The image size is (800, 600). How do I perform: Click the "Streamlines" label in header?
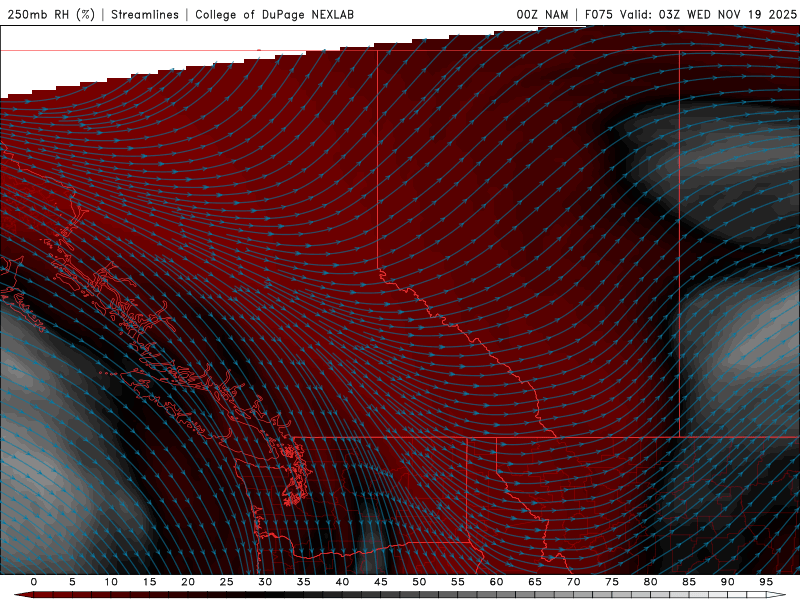coord(145,14)
